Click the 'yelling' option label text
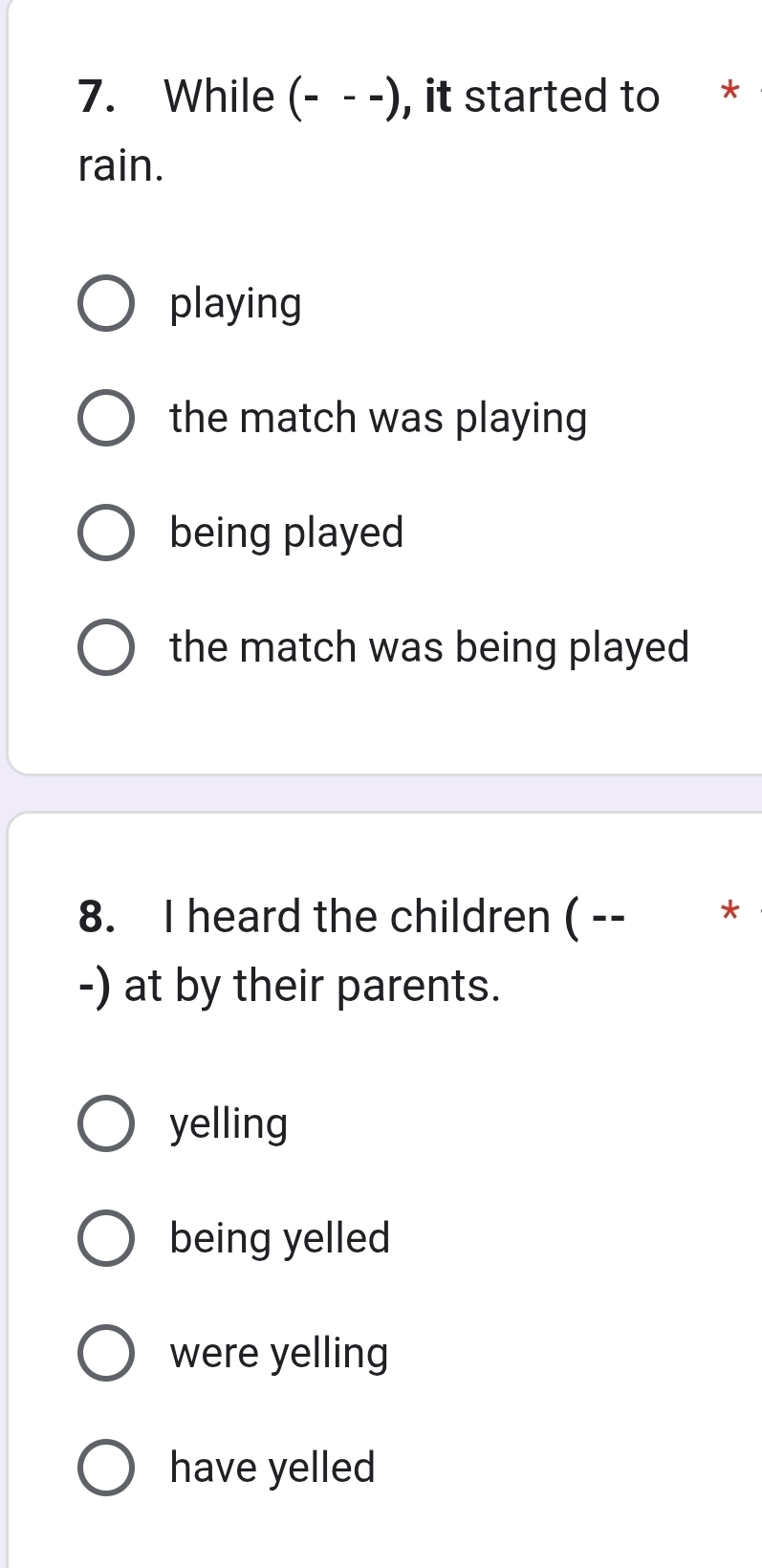The width and height of the screenshot is (762, 1568). 229,1123
